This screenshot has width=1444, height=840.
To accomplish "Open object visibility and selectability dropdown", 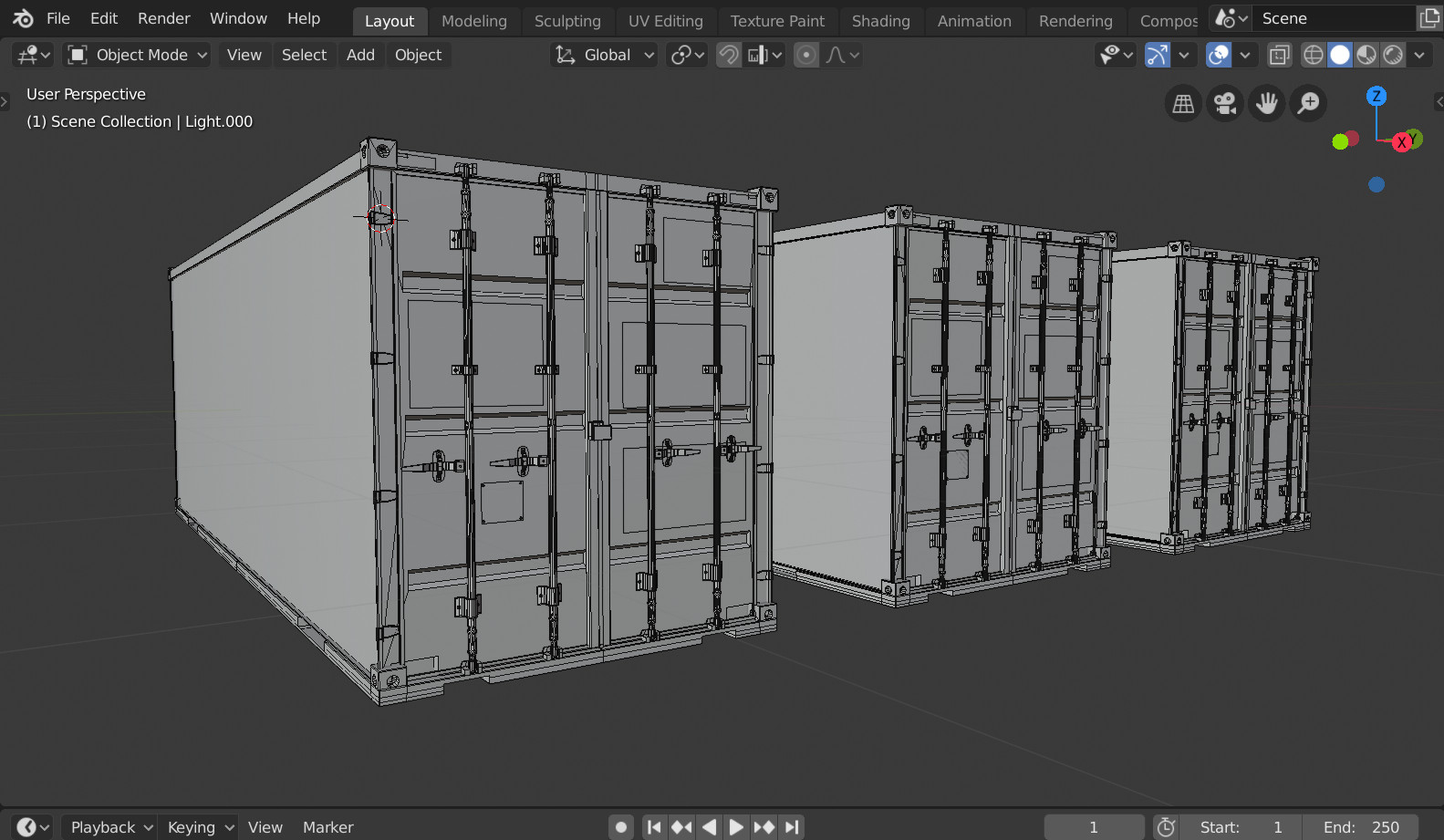I will (x=1116, y=55).
